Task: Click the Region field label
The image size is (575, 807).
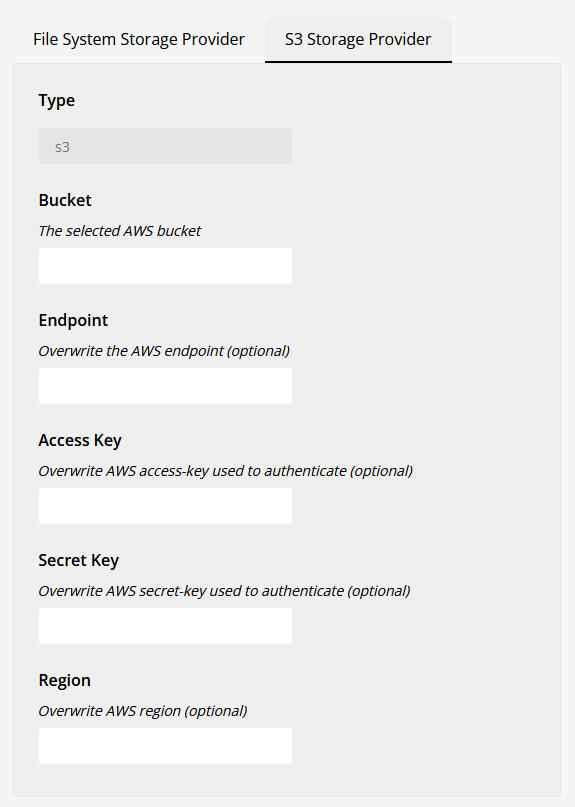Action: pyautogui.click(x=64, y=680)
